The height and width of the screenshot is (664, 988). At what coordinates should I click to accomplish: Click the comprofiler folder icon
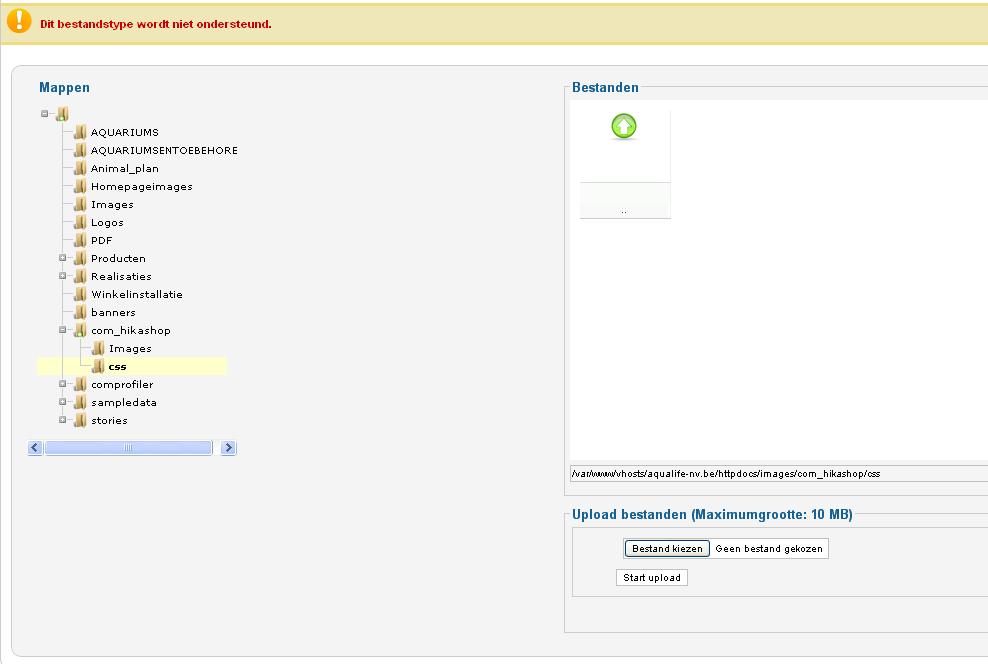click(x=80, y=384)
